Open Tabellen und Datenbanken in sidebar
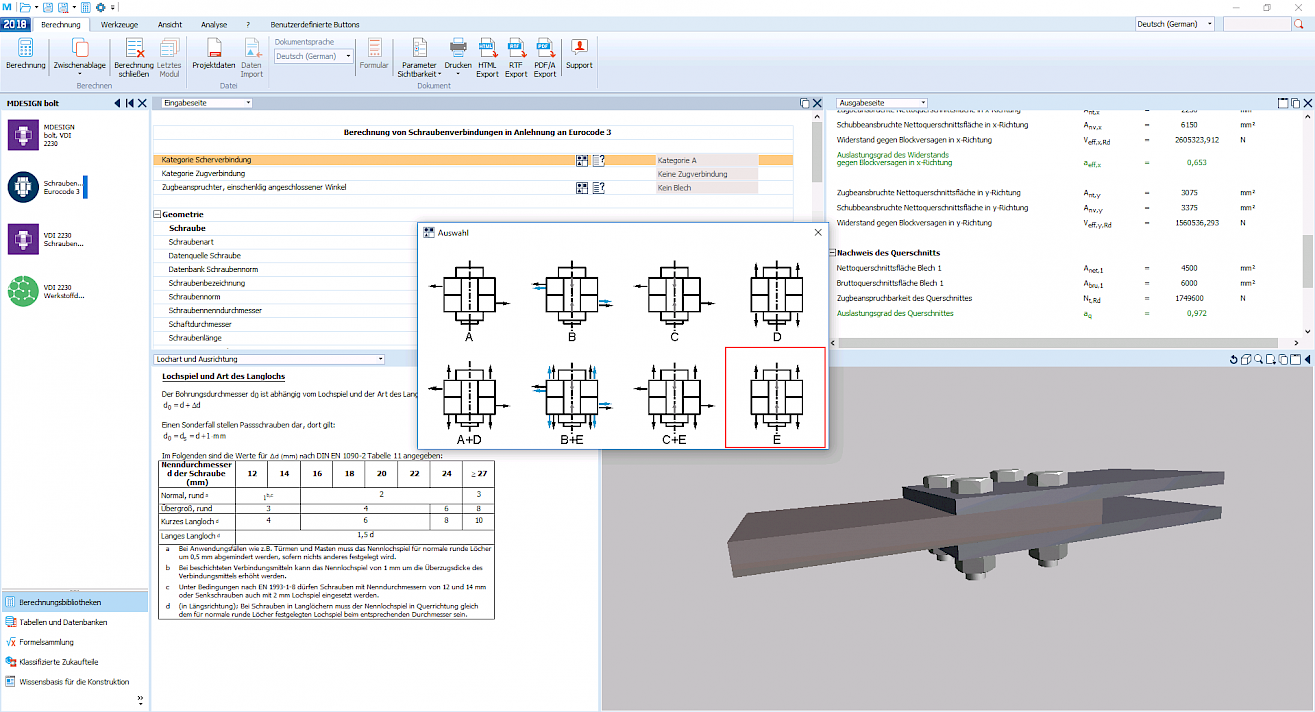This screenshot has width=1315, height=712. coord(63,622)
